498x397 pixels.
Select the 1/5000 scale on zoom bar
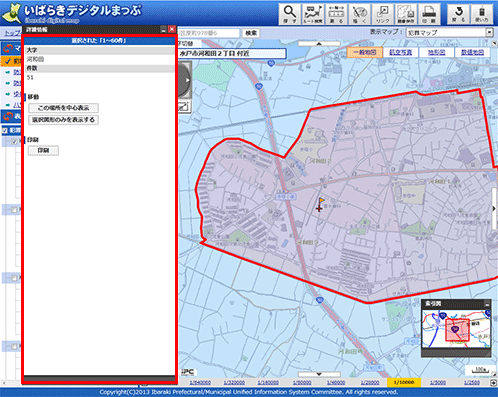pyautogui.click(x=438, y=382)
